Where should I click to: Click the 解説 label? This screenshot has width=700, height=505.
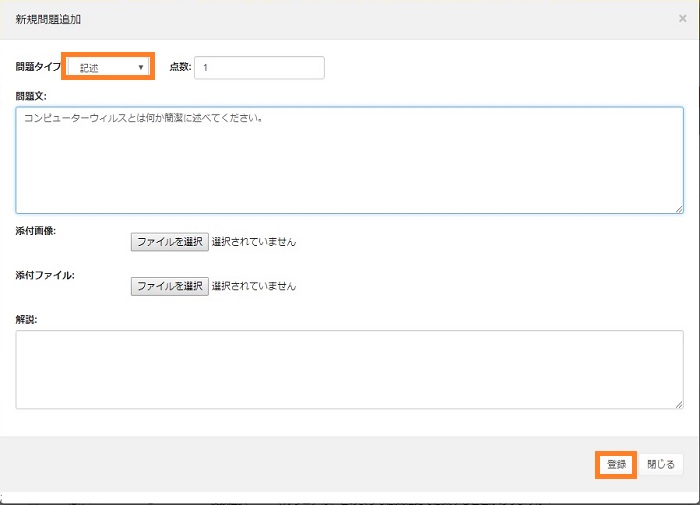tap(26, 320)
